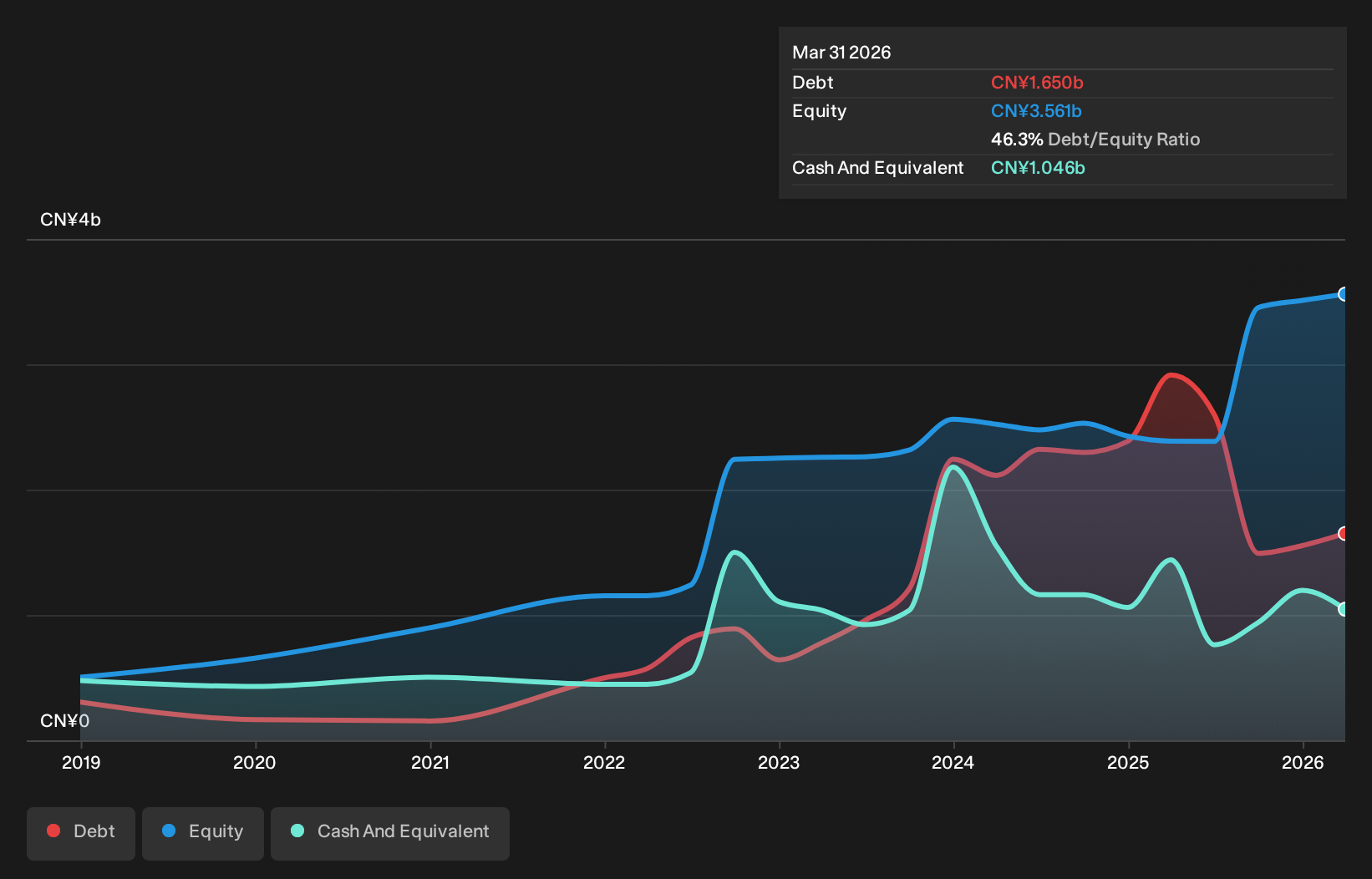Click the 2025 x-axis label
The height and width of the screenshot is (879, 1372).
point(1128,762)
